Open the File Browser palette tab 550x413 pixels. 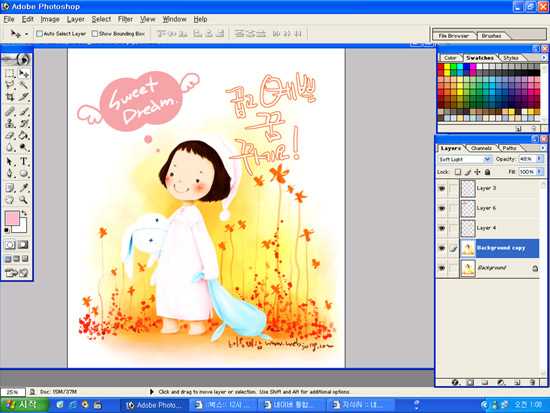pos(454,36)
